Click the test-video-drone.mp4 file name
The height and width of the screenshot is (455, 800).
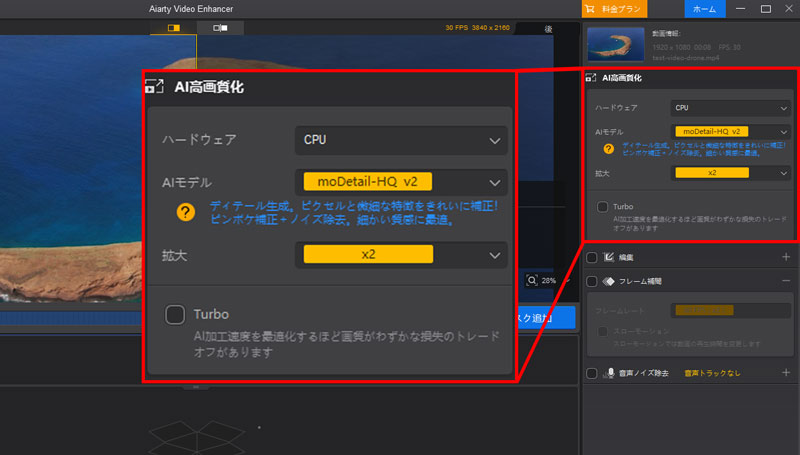pyautogui.click(x=686, y=58)
